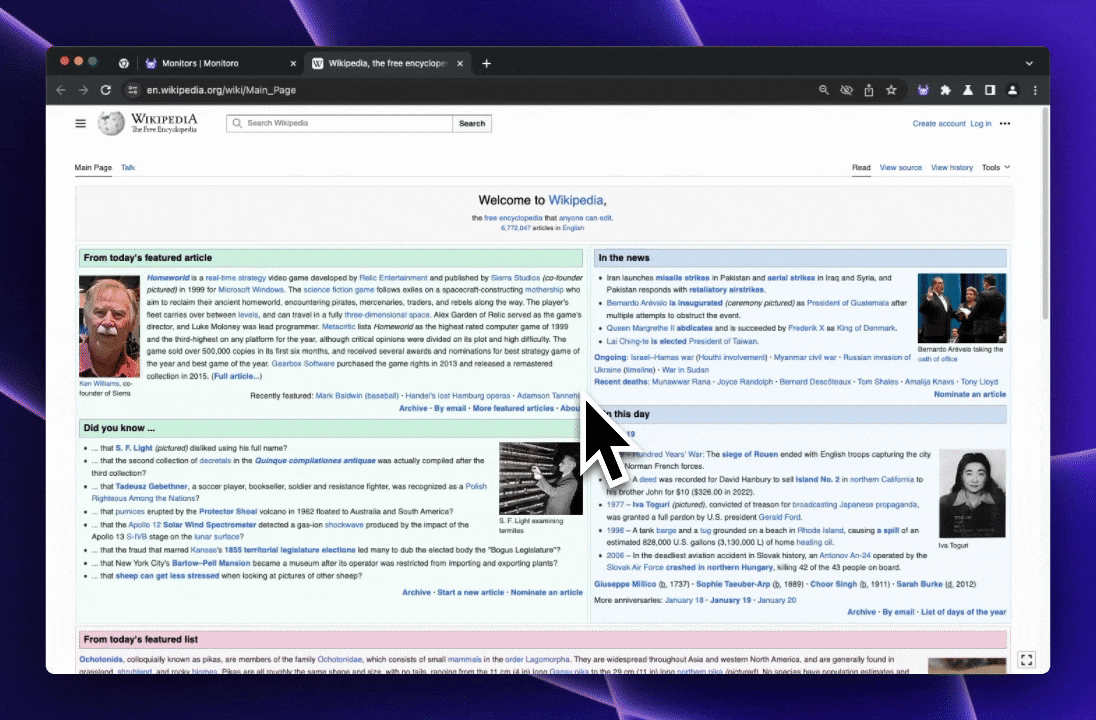Reload the page with the refresh icon
Screen dimensions: 1096x720
click(105, 90)
